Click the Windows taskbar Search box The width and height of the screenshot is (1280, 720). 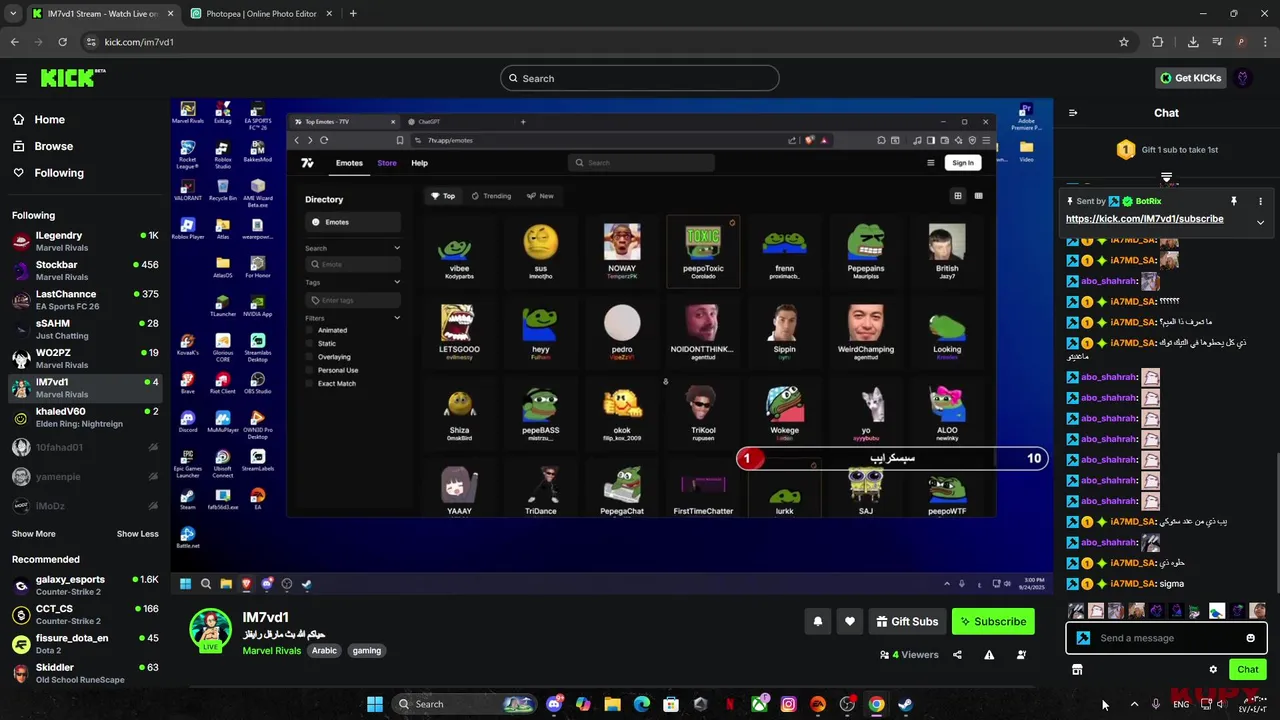[x=465, y=704]
